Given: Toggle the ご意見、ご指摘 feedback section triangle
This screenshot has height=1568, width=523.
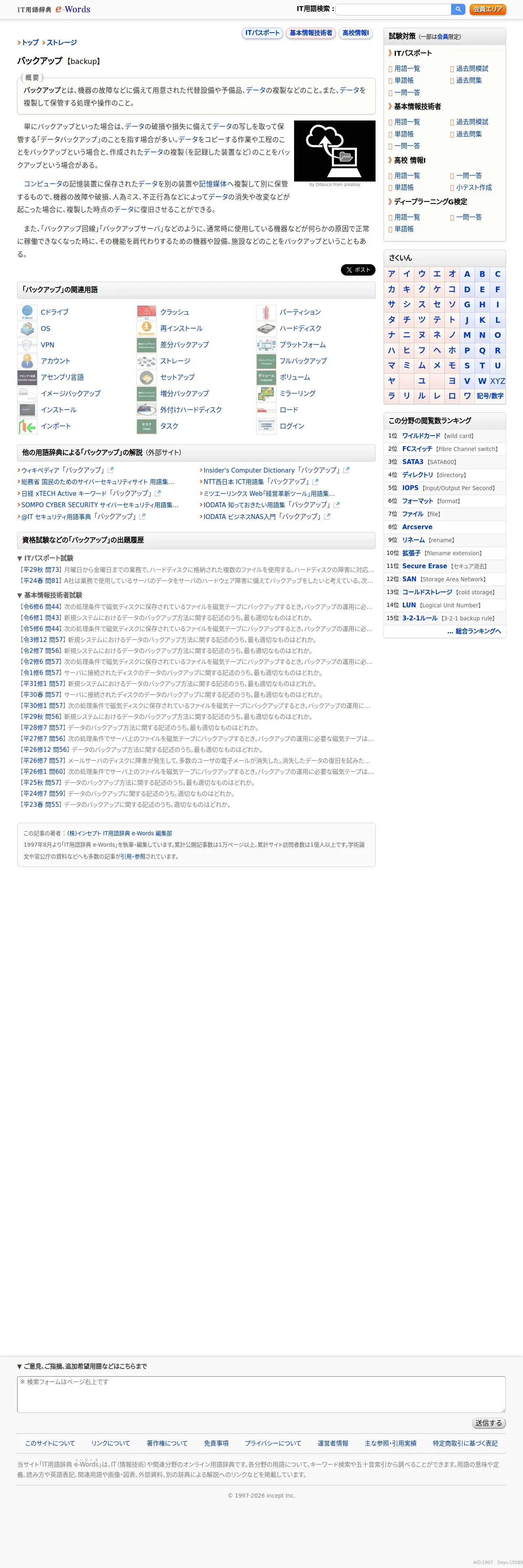Looking at the screenshot, I should (x=20, y=1367).
